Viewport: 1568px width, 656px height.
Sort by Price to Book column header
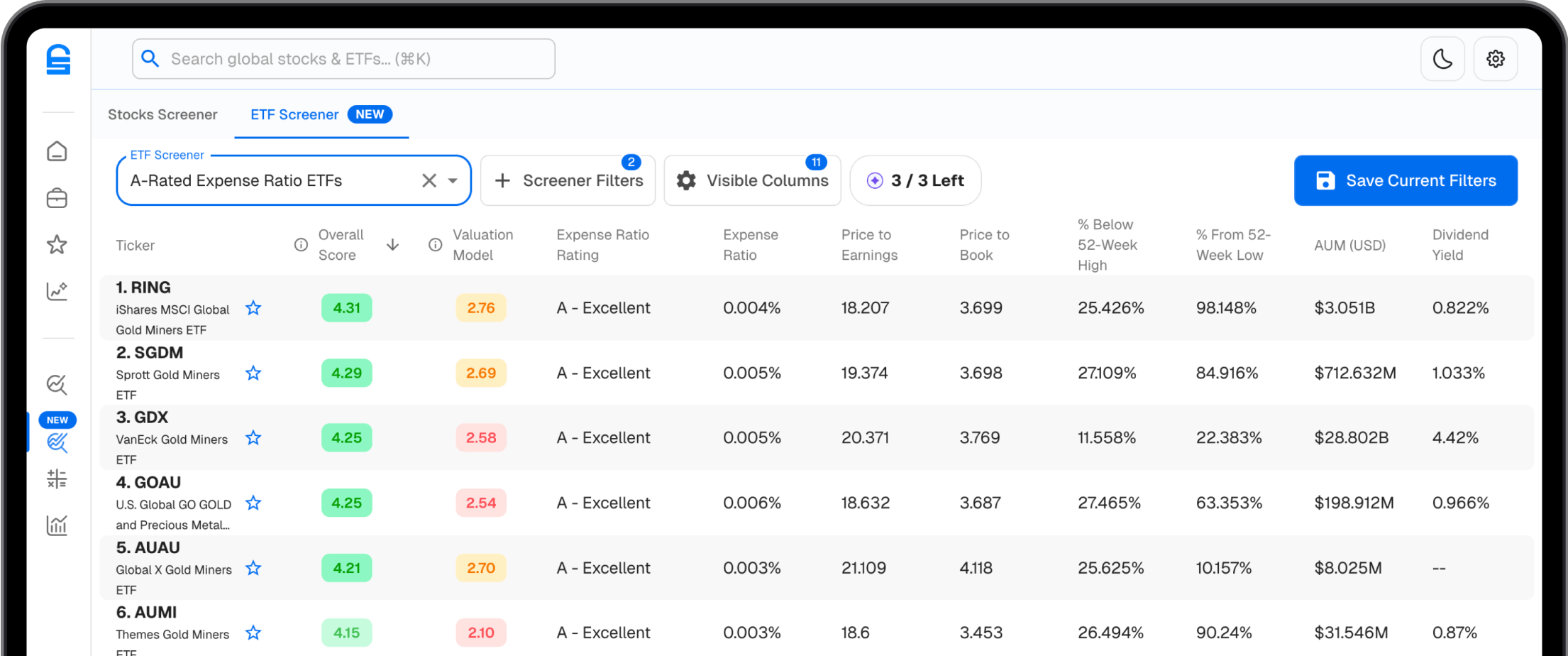(984, 245)
